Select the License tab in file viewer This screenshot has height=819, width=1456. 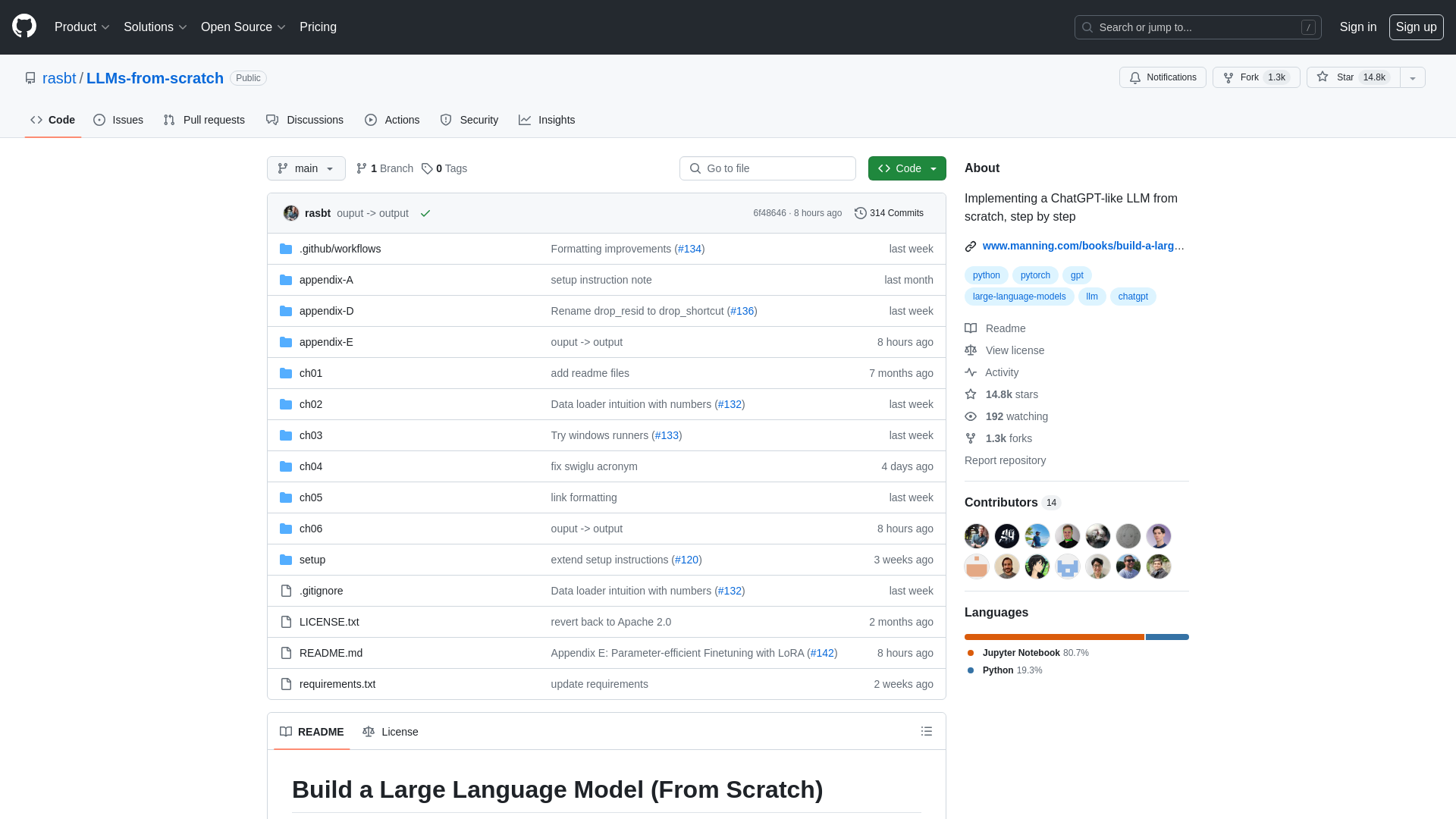391,732
